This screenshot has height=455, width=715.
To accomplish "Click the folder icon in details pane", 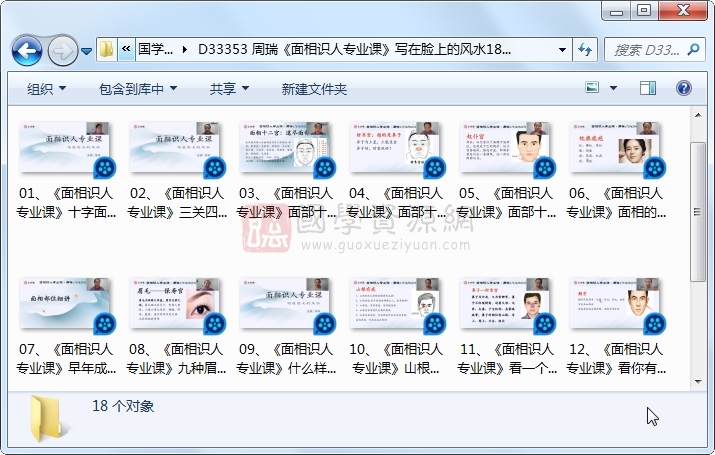I will click(47, 419).
